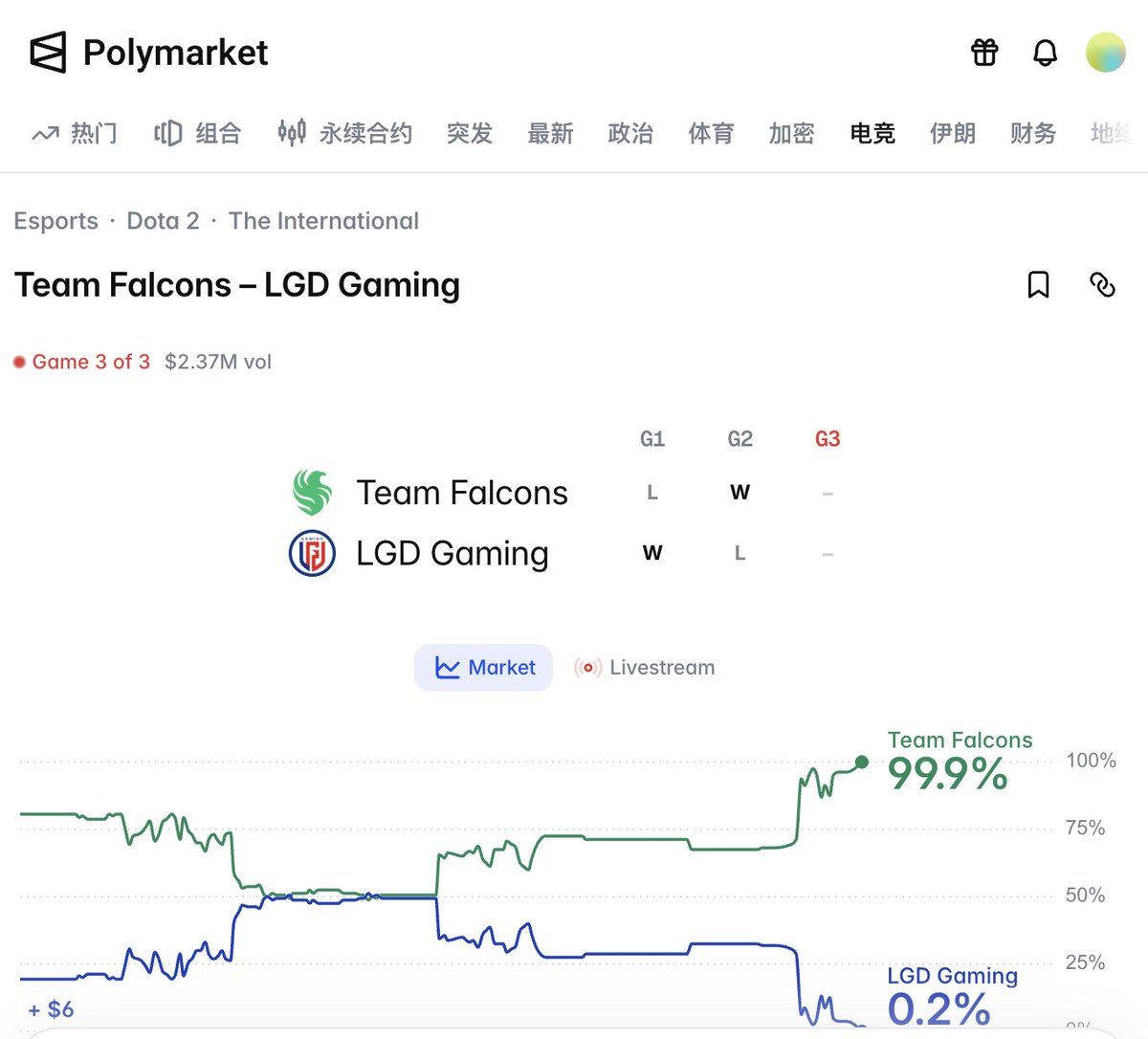Click LGD Gaming G2 'L' result

(740, 553)
